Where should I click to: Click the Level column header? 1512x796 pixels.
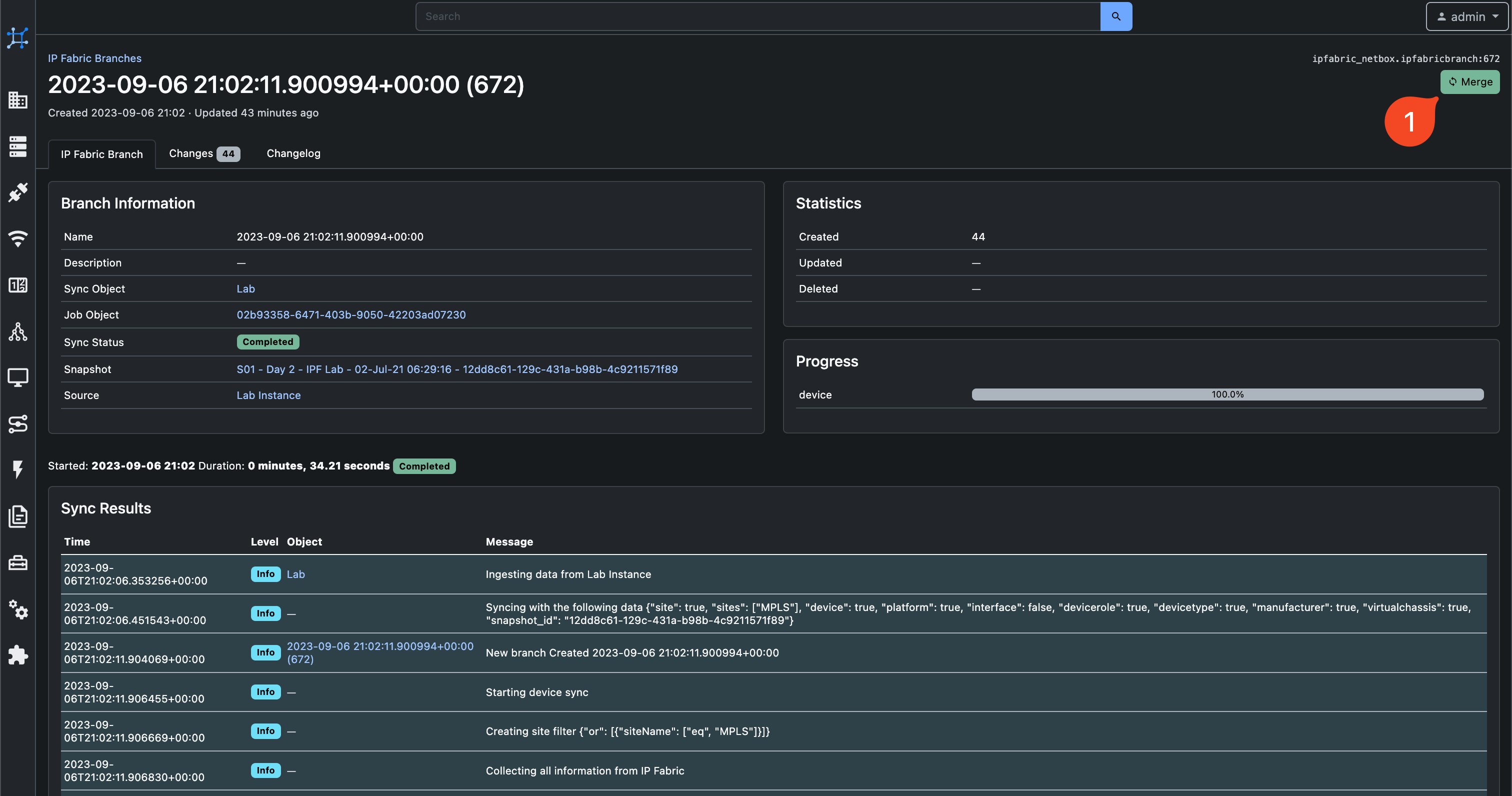click(264, 542)
